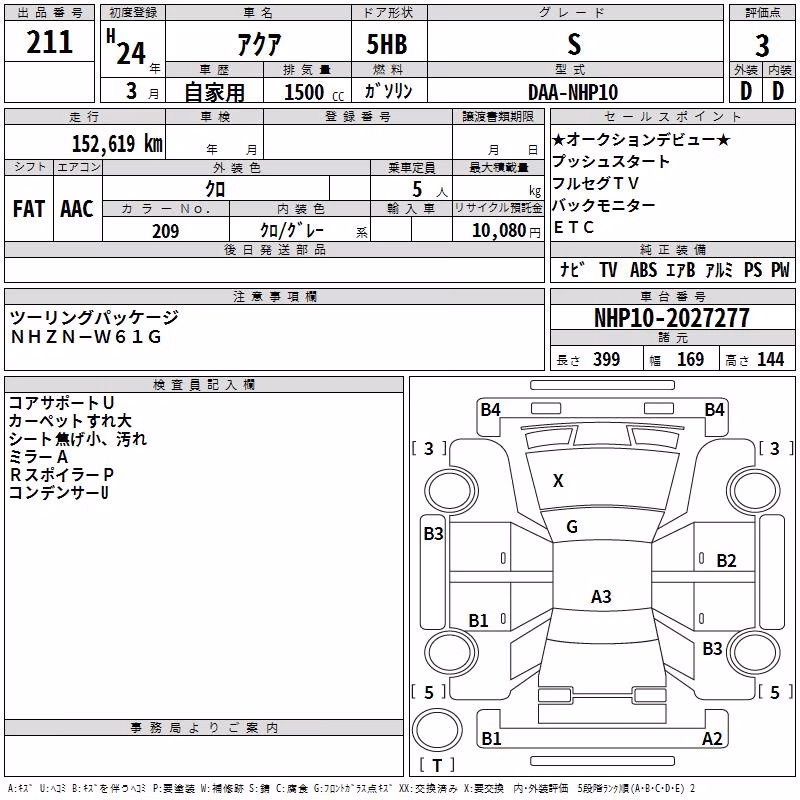
Task: Click the header "検査員記入欄"
Action: pyautogui.click(x=204, y=385)
